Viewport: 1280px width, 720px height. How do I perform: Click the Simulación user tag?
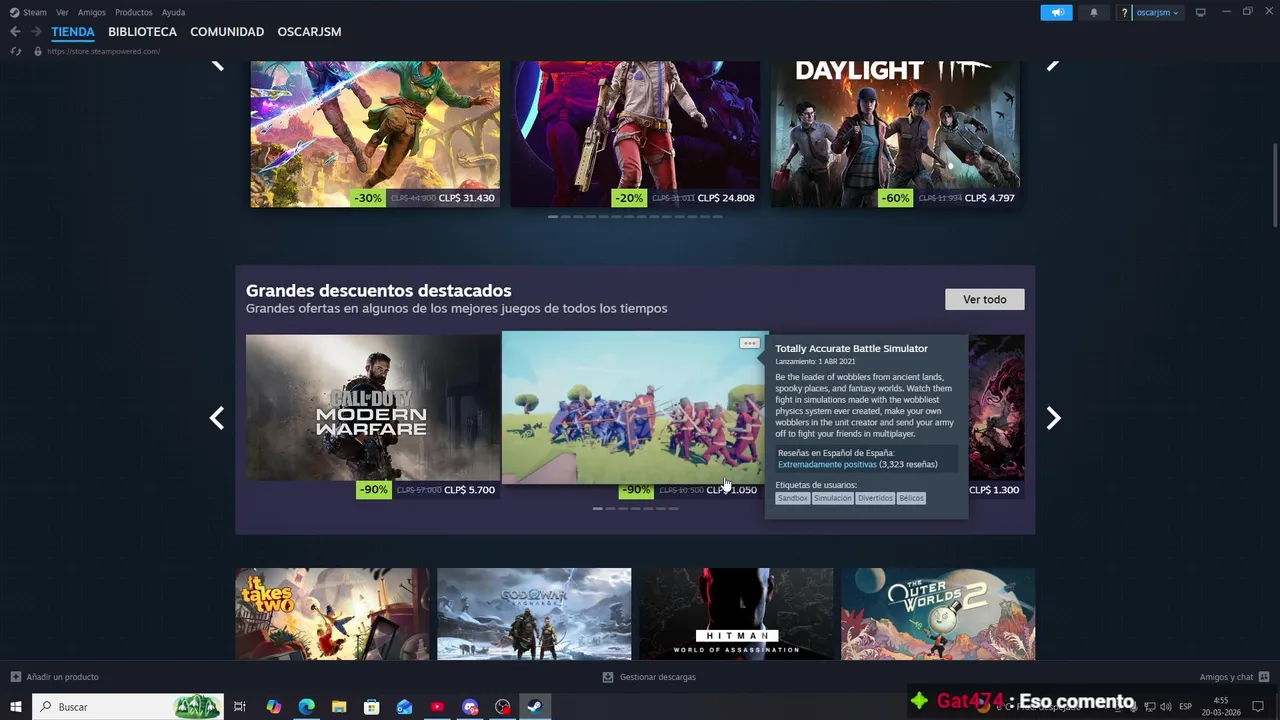click(833, 498)
